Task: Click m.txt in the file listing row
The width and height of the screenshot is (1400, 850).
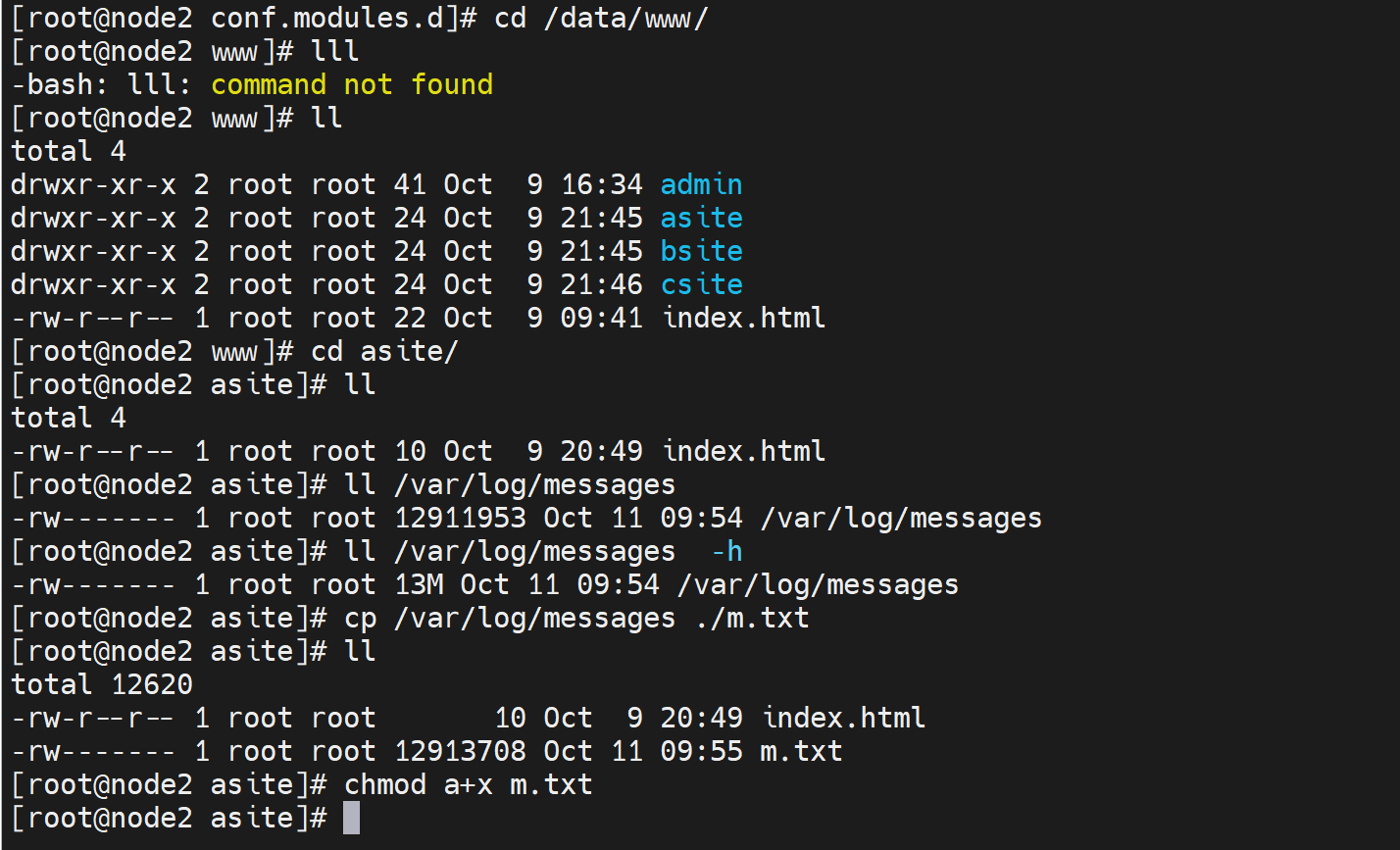Action: point(801,751)
